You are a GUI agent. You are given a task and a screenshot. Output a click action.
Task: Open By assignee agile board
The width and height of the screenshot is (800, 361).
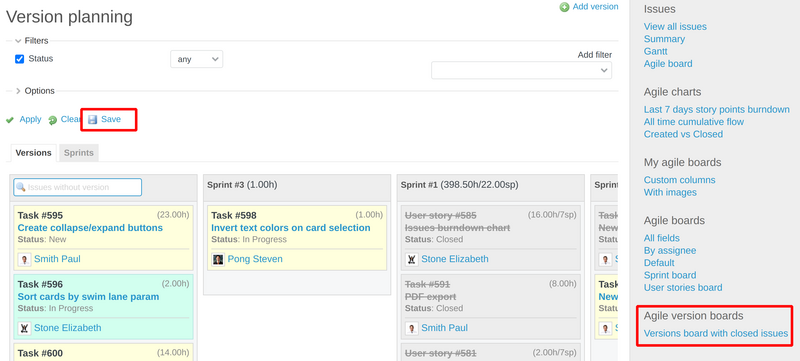point(670,250)
